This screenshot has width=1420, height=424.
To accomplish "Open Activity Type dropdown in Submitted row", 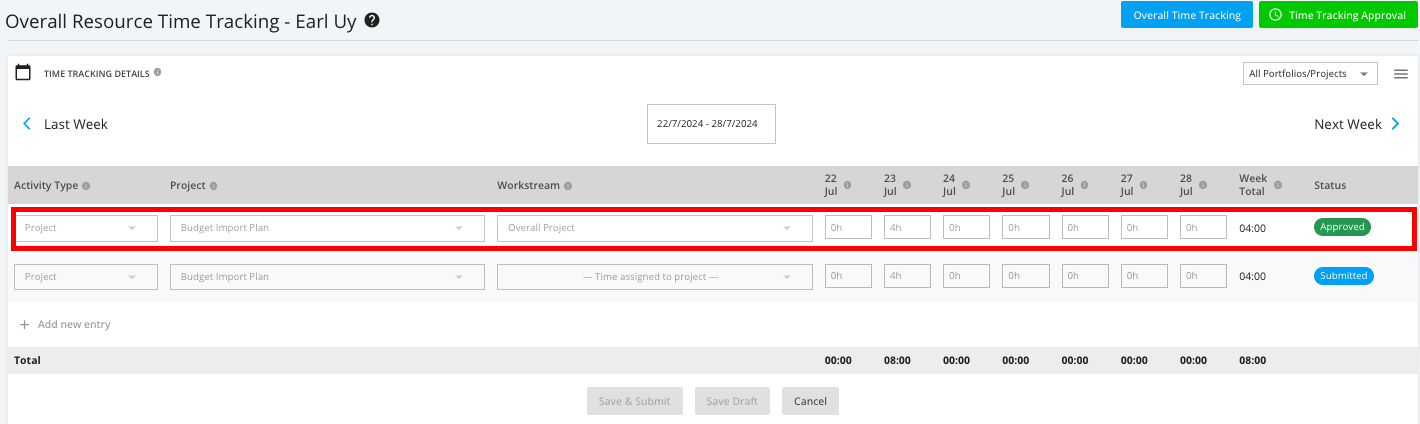I will coord(86,277).
